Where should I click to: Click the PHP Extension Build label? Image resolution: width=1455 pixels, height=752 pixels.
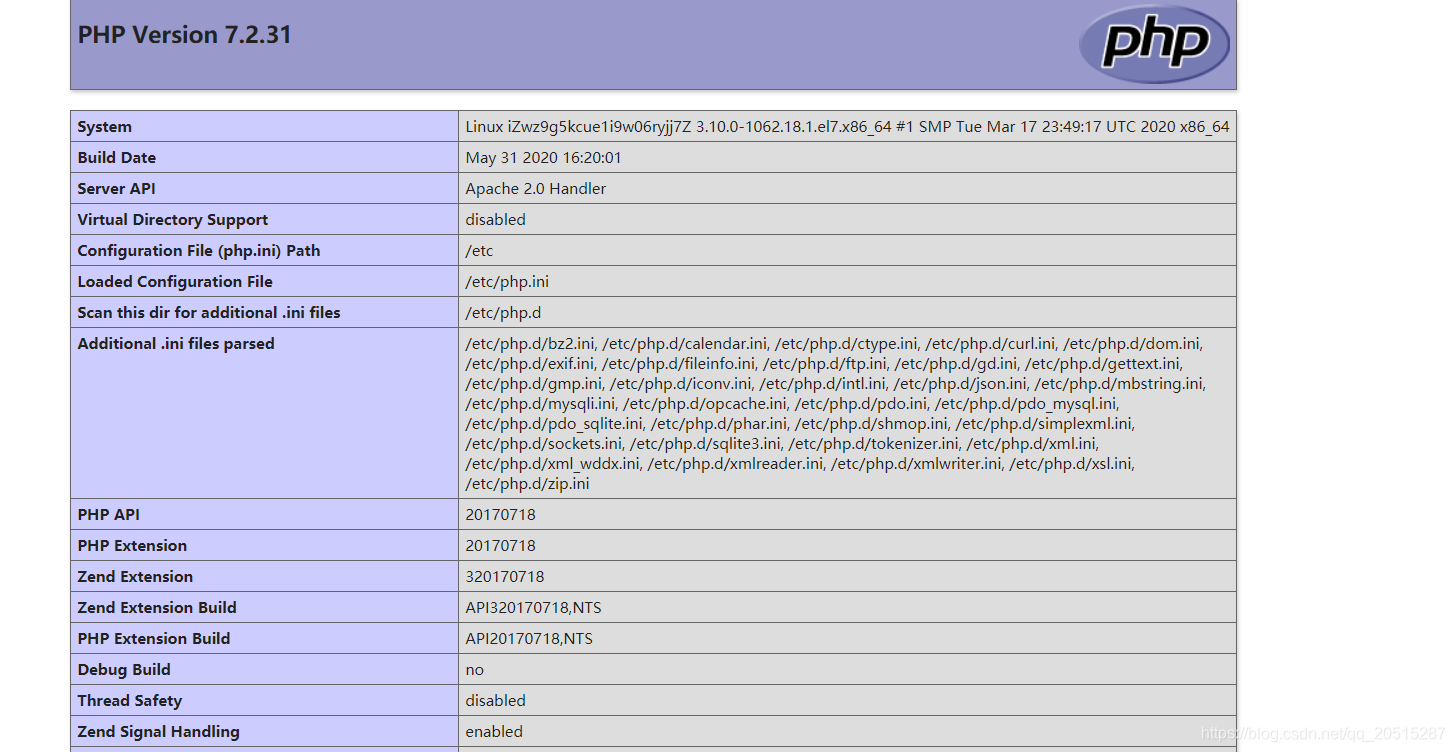coord(154,639)
